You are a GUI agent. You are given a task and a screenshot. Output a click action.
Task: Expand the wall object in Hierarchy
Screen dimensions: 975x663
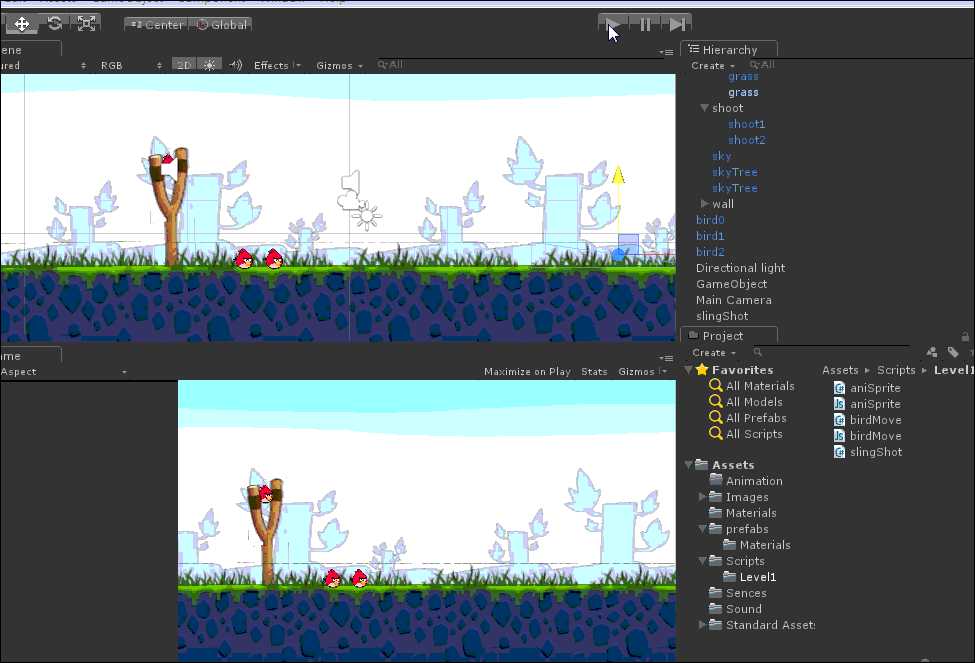pos(705,203)
